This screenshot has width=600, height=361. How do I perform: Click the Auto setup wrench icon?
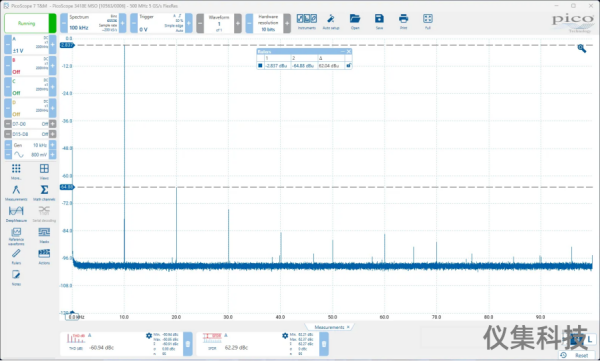point(331,21)
